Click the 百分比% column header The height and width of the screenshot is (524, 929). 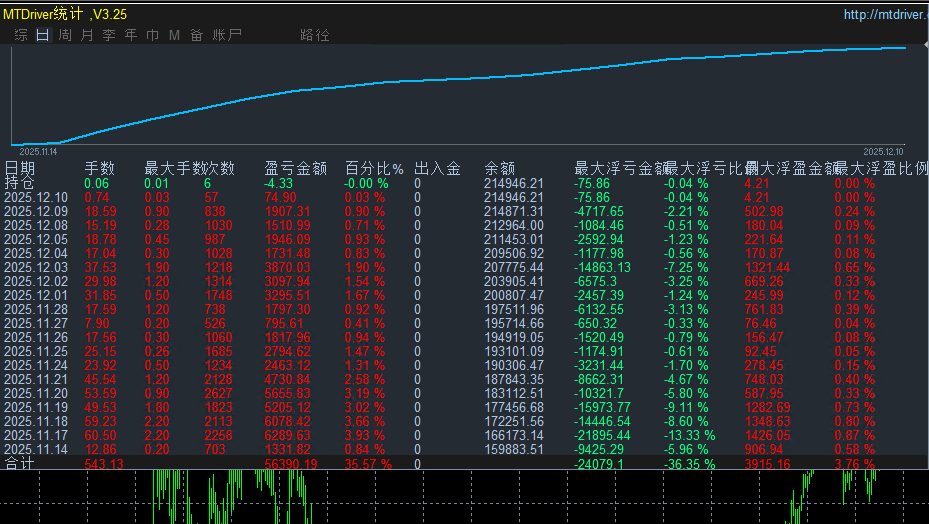coord(374,168)
